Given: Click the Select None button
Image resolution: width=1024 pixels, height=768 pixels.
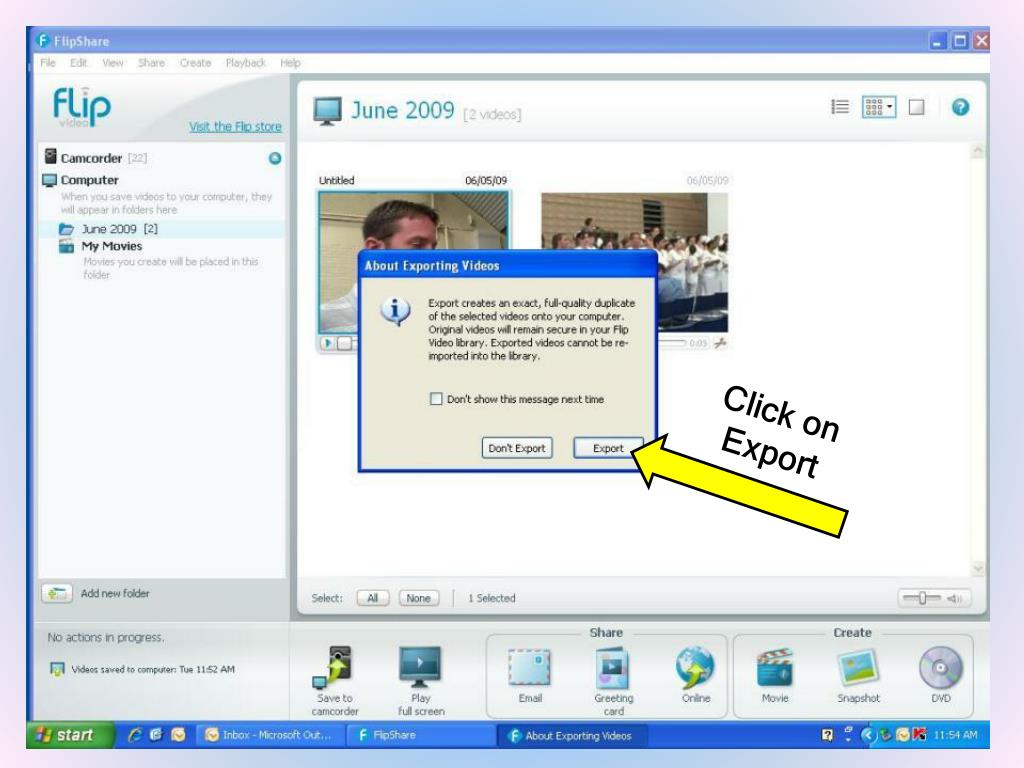Looking at the screenshot, I should click(x=419, y=598).
